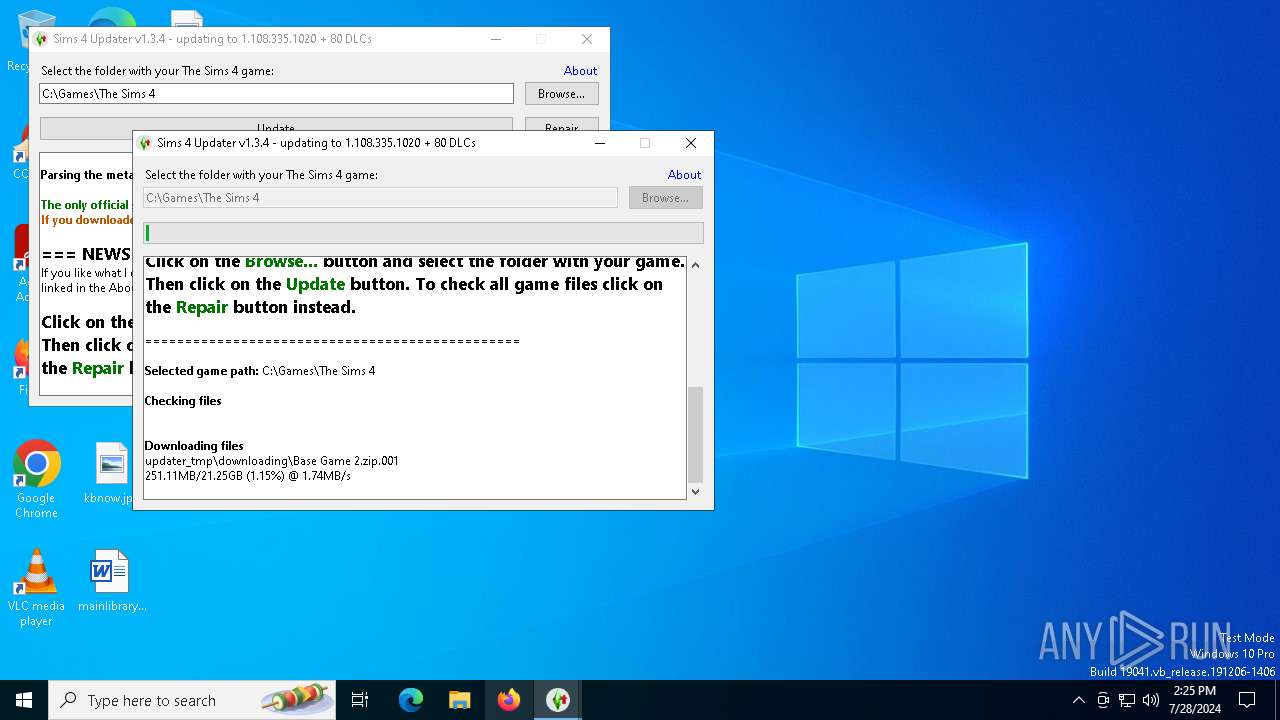Click the greyed game folder path field in front window
Viewport: 1280px width, 720px height.
[x=380, y=198]
